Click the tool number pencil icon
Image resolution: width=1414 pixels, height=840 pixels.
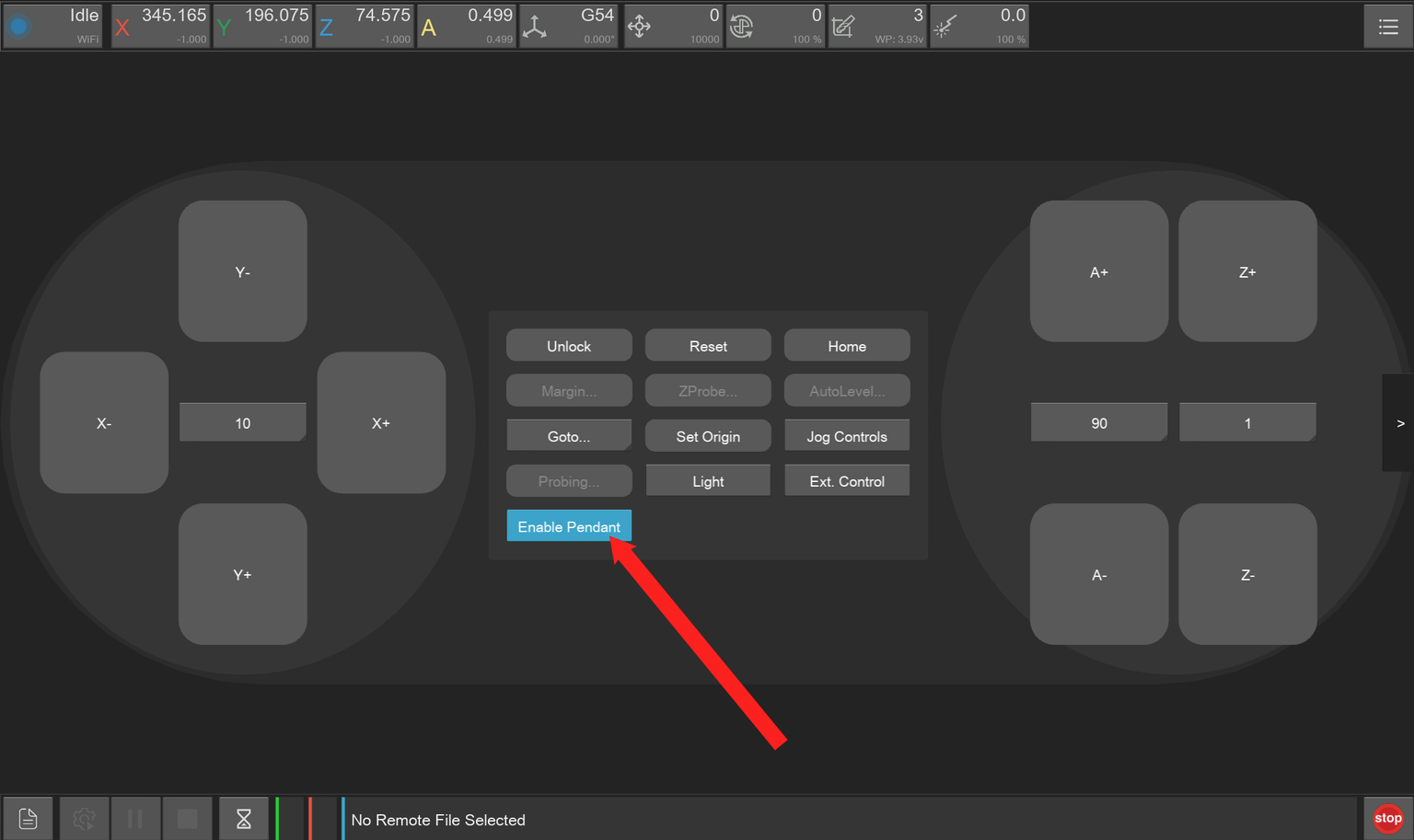coord(843,27)
